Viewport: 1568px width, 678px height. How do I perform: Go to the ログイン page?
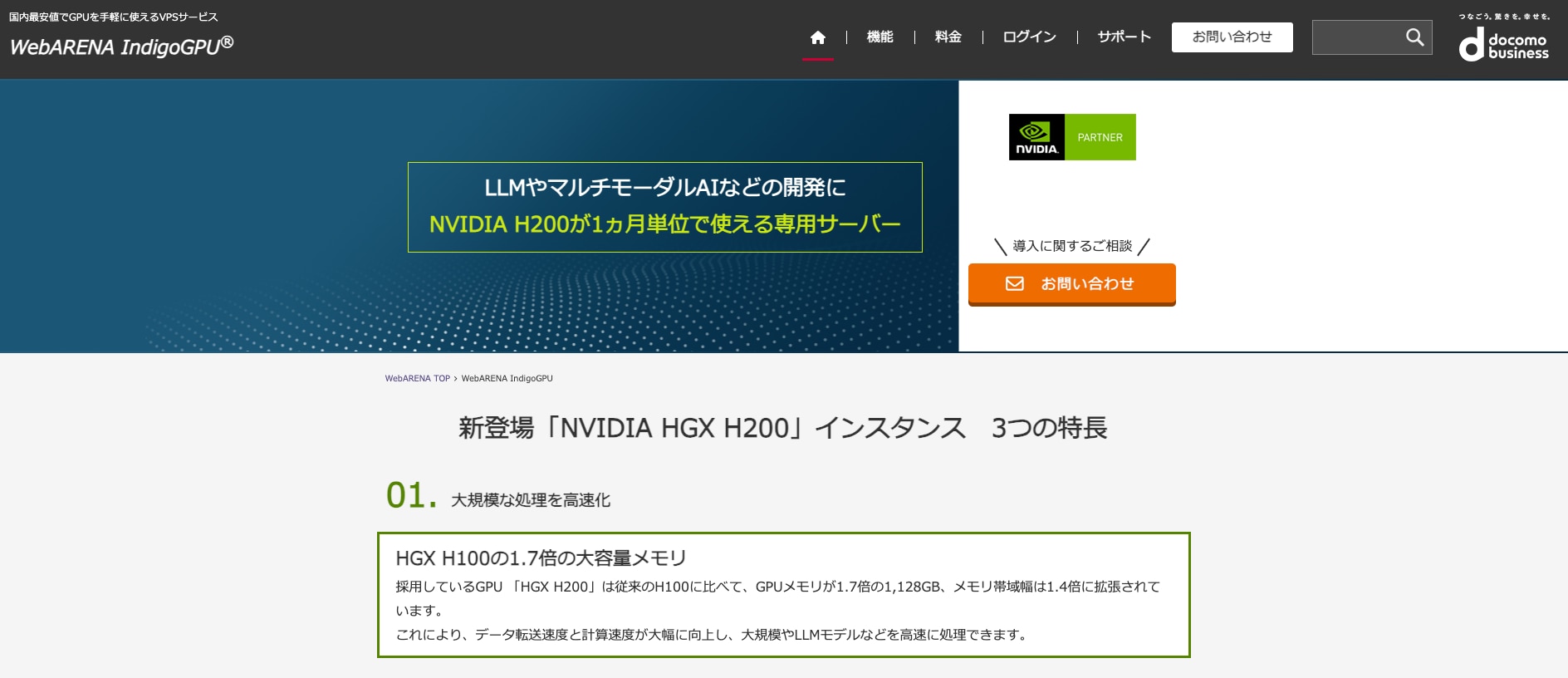1030,37
